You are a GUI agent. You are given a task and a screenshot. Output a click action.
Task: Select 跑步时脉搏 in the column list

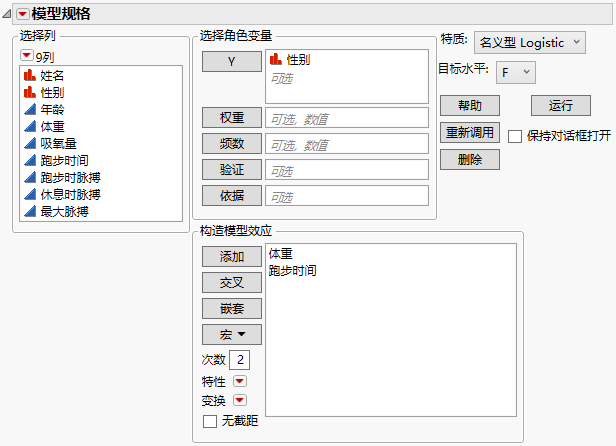tap(70, 178)
